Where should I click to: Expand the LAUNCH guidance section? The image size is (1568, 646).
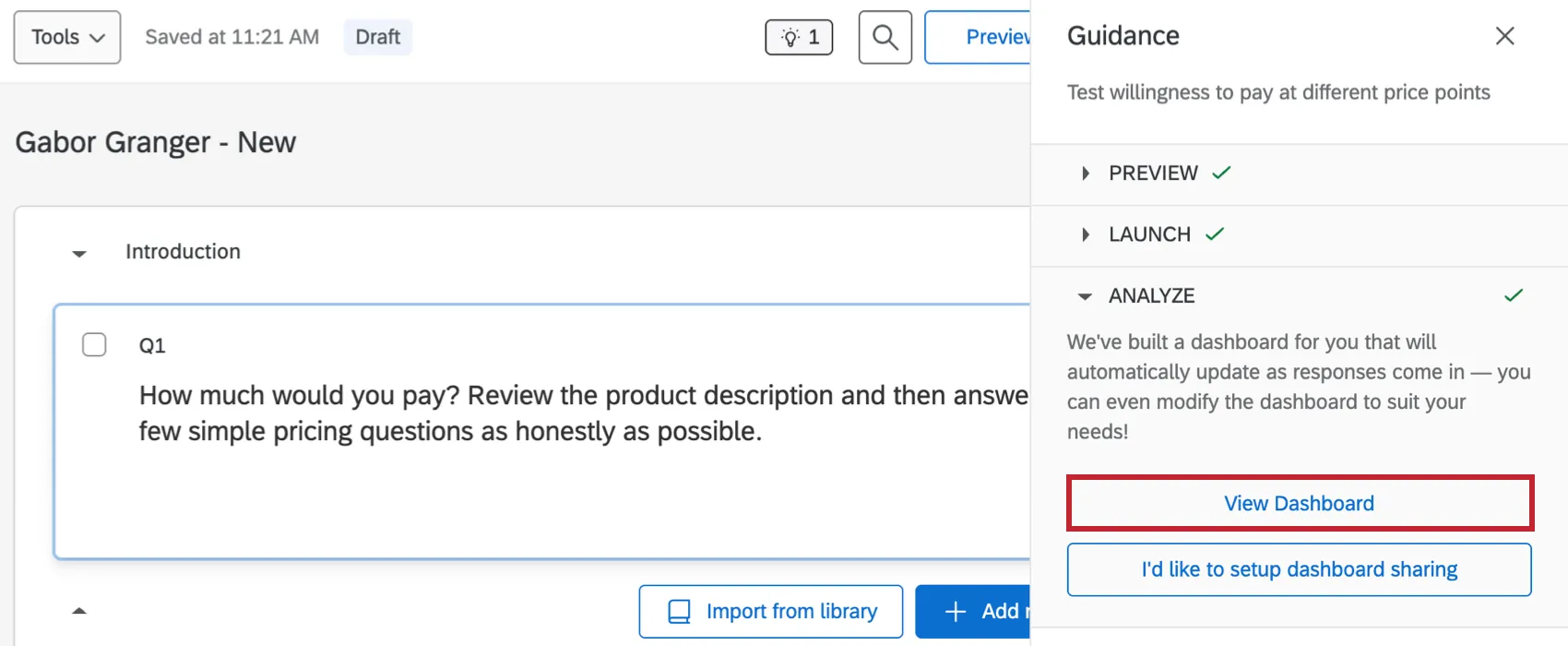click(1085, 234)
